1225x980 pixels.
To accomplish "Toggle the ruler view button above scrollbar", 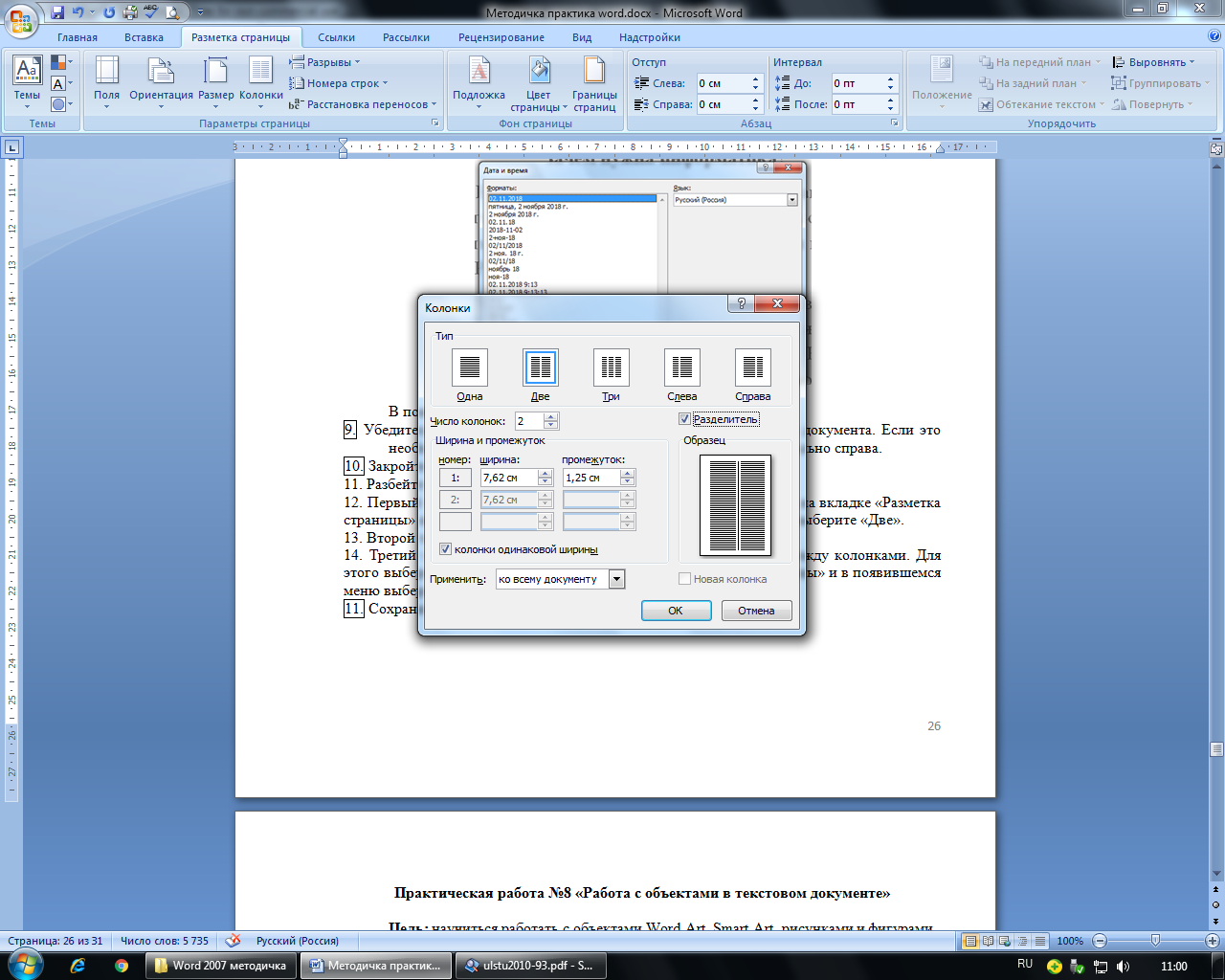I will pyautogui.click(x=1216, y=148).
